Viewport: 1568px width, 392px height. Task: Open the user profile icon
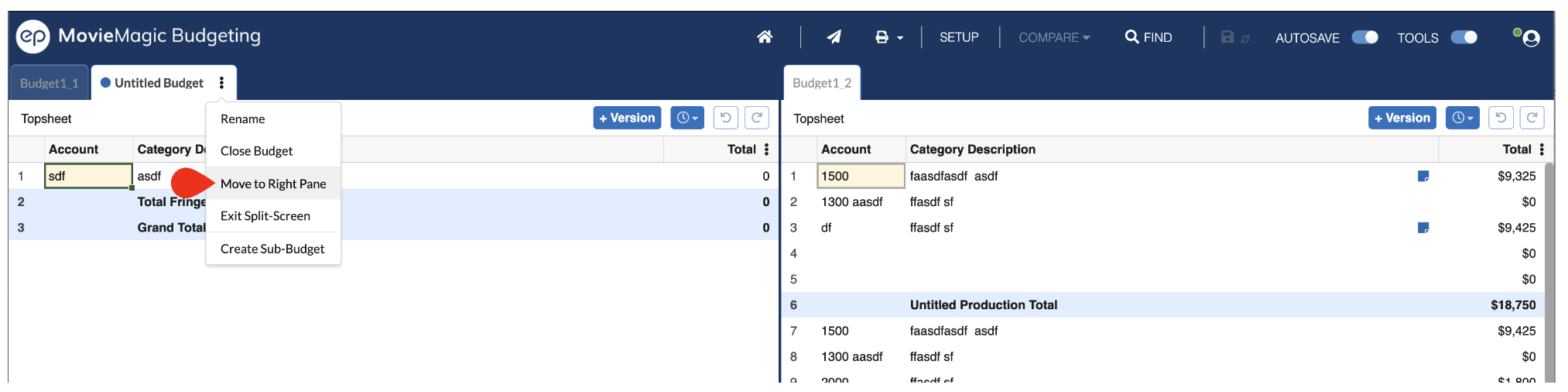[x=1530, y=38]
